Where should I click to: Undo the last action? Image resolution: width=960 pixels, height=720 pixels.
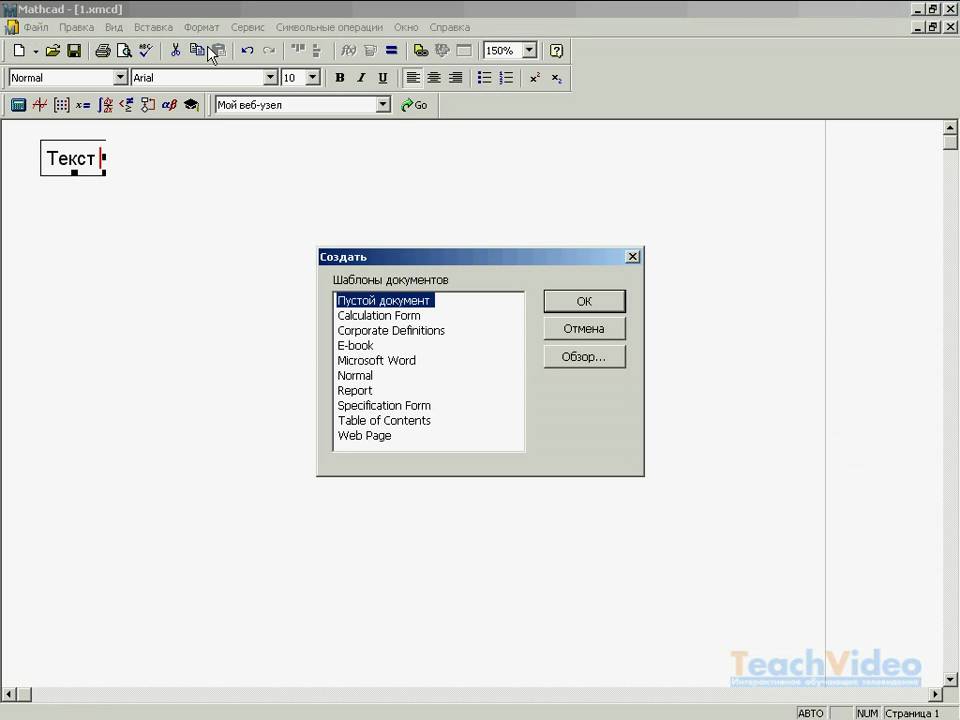pyautogui.click(x=247, y=51)
